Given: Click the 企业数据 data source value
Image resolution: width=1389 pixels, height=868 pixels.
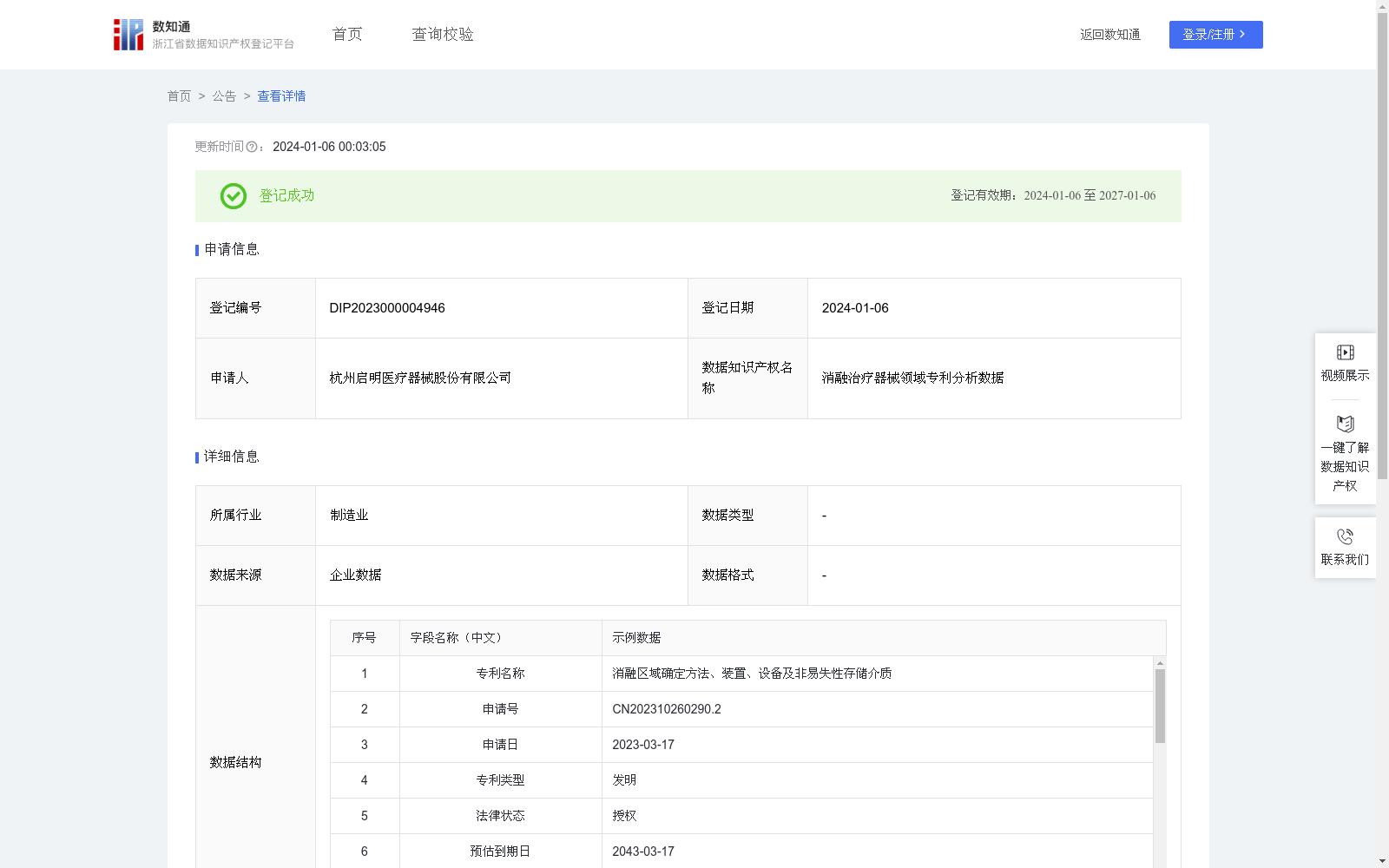Looking at the screenshot, I should coord(355,575).
